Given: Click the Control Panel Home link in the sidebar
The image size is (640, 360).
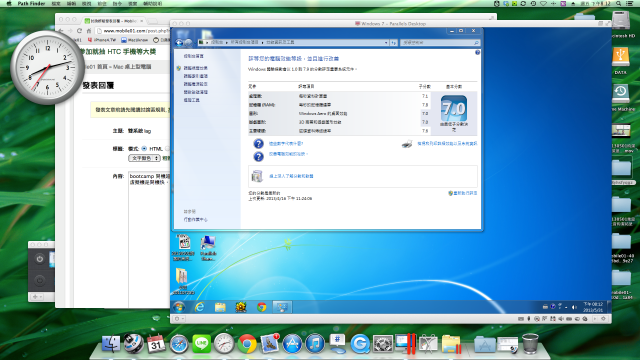Looking at the screenshot, I should [x=193, y=56].
